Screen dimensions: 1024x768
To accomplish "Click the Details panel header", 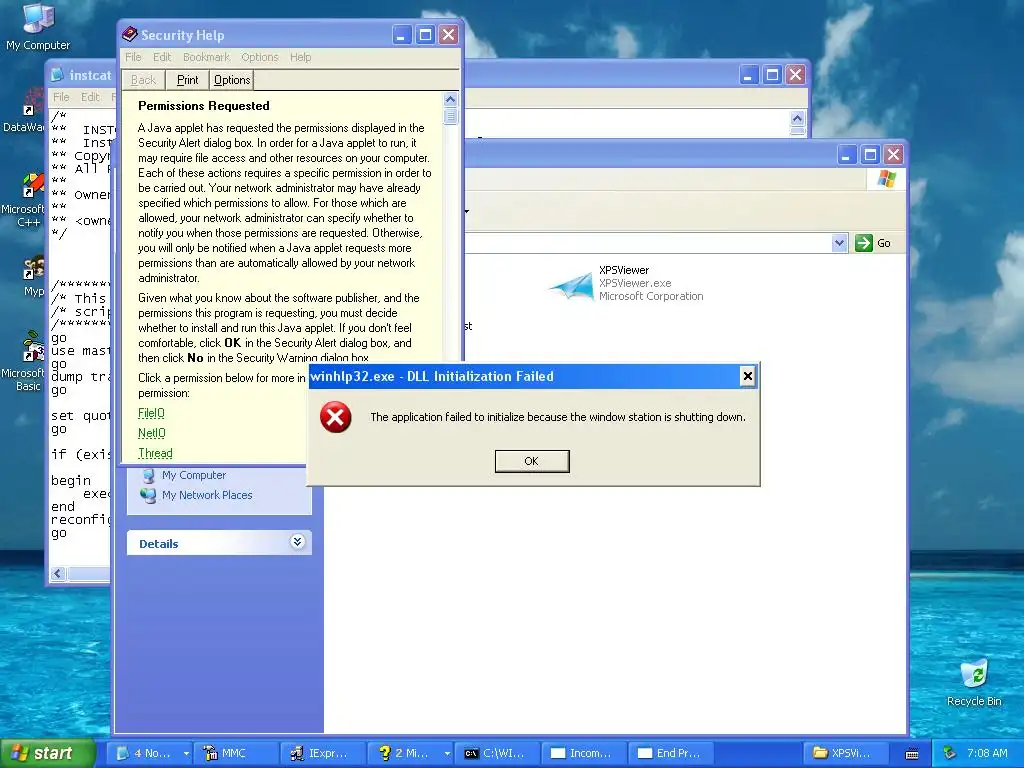I will click(219, 543).
